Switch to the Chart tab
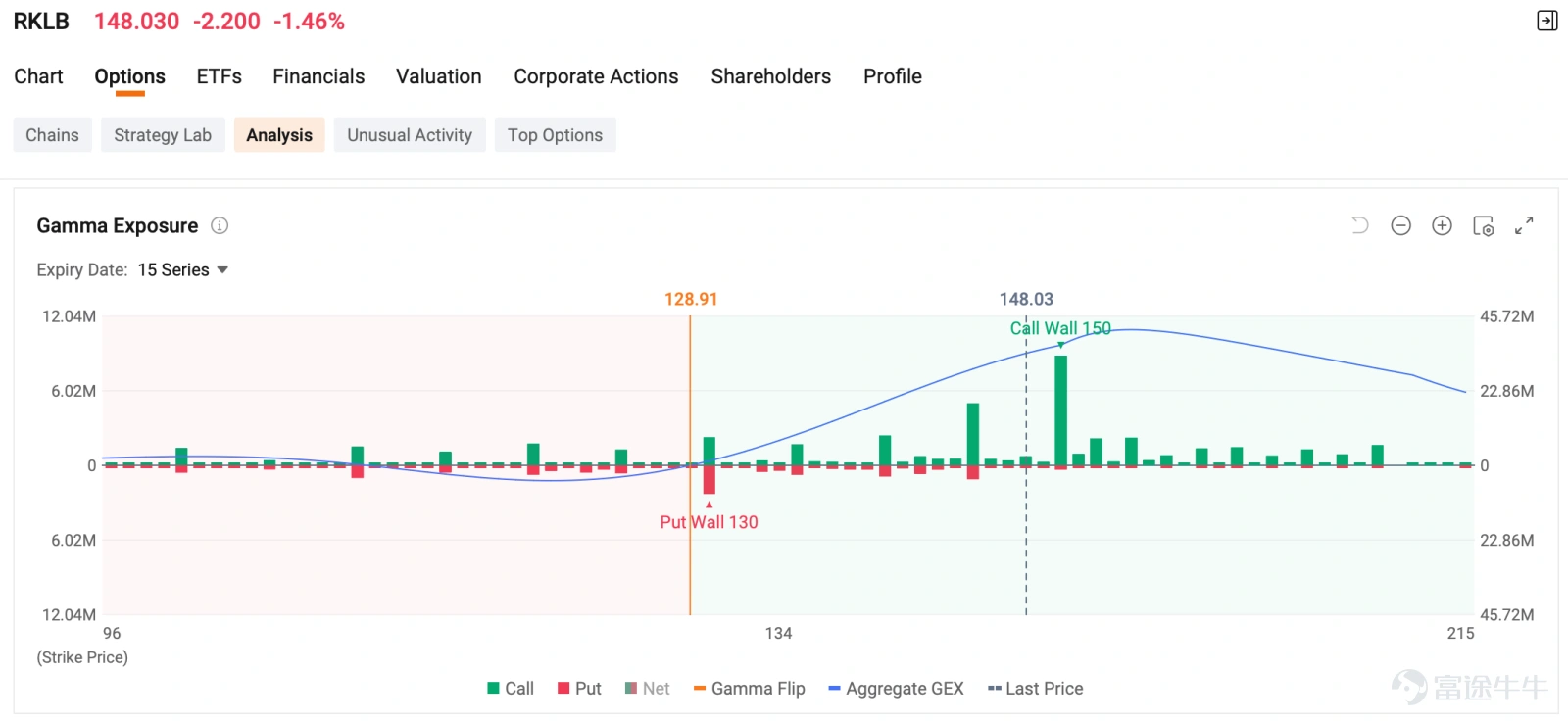 point(38,76)
